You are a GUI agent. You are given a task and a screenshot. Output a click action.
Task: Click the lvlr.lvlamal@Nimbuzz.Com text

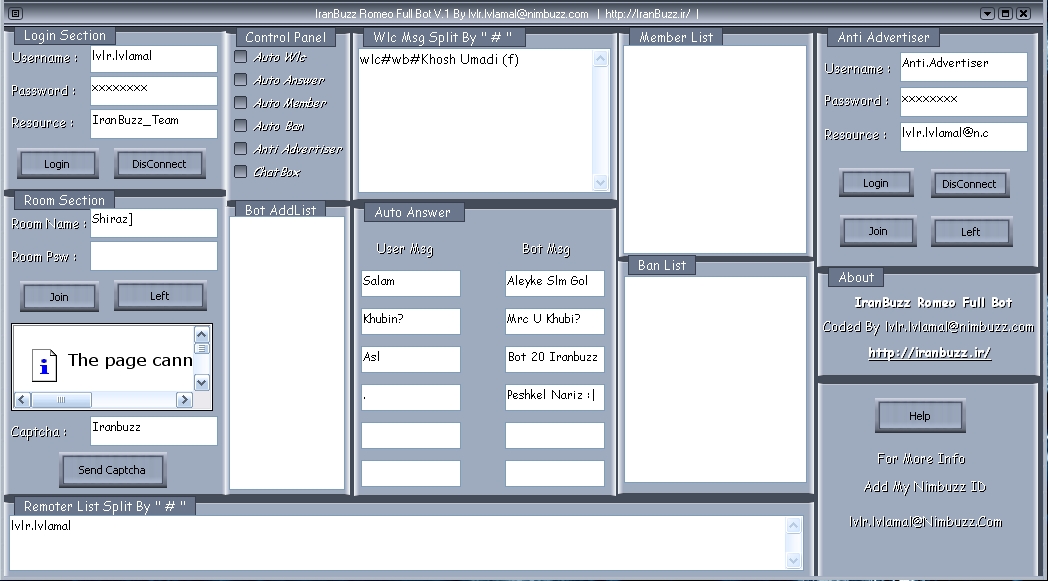pyautogui.click(x=926, y=522)
